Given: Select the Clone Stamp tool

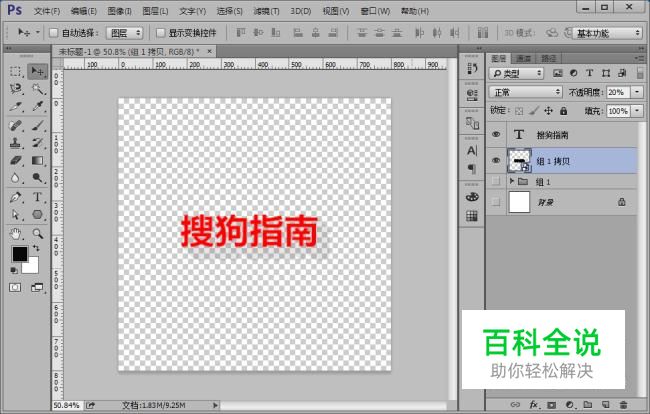Looking at the screenshot, I should 16,143.
